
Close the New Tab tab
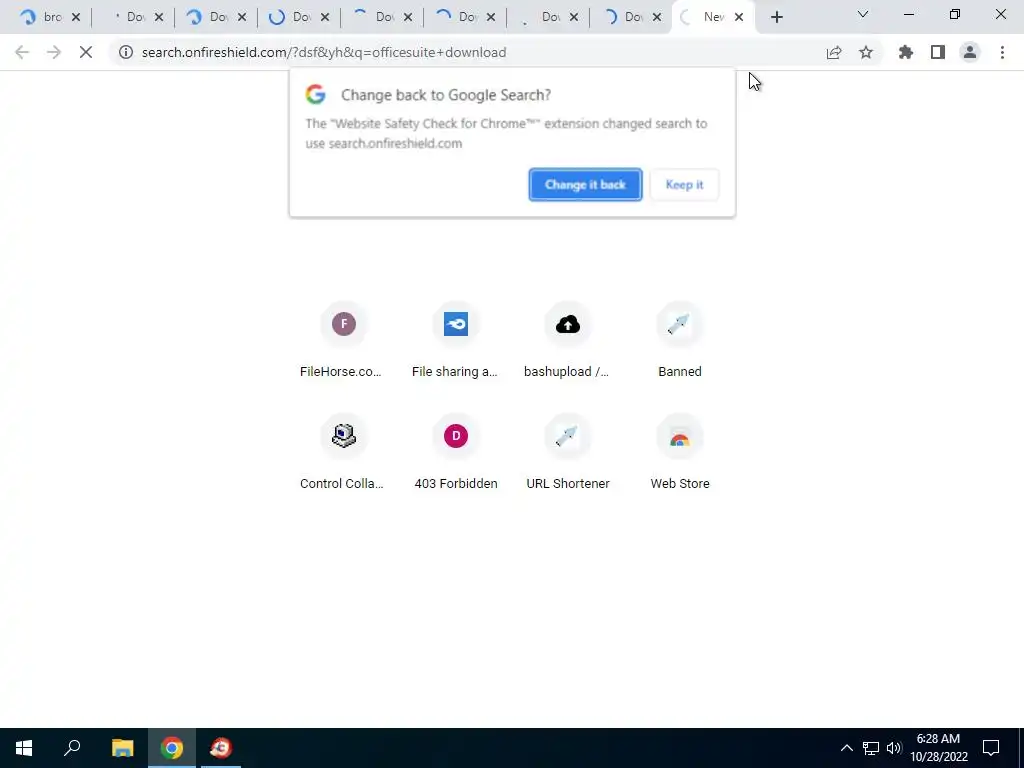tap(739, 17)
